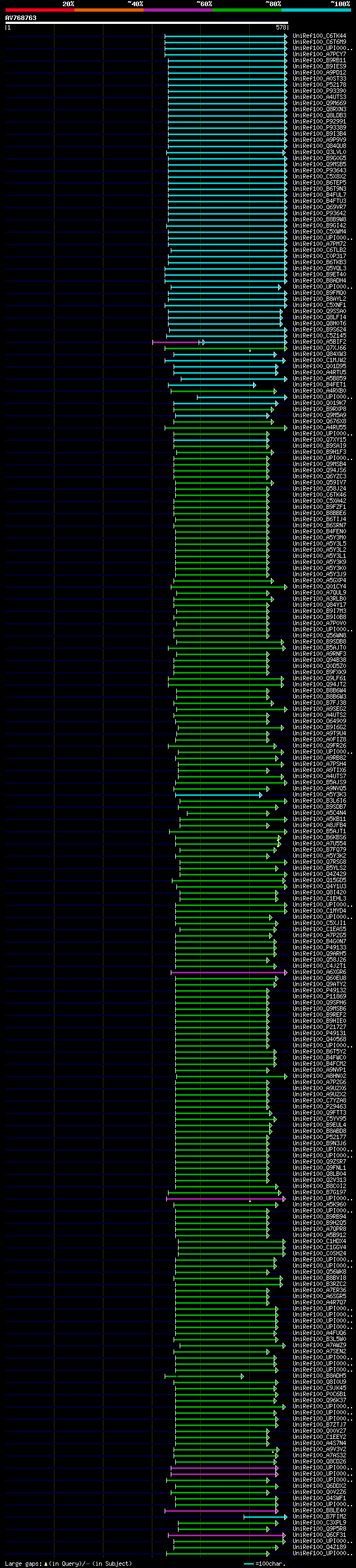
Task: Open hit UniRef100_B9RB11
Action: pyautogui.click(x=319, y=60)
